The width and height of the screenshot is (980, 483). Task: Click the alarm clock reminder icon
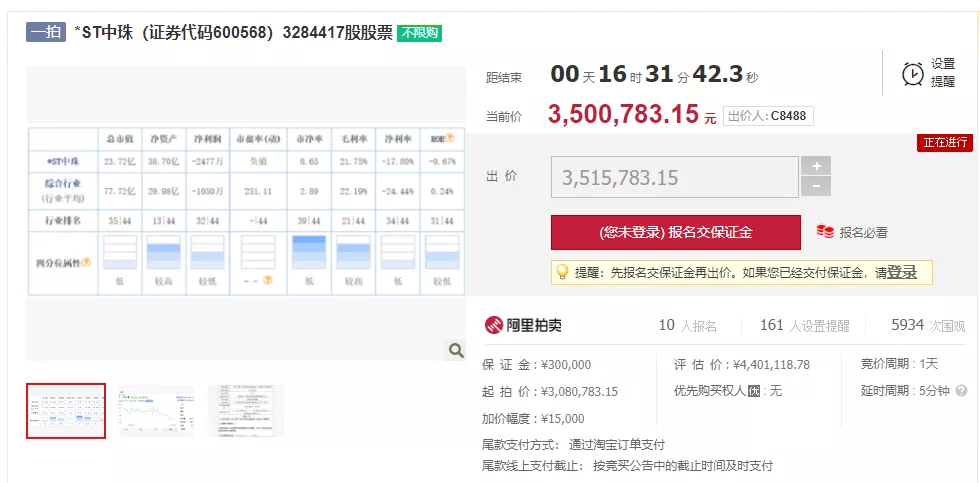click(912, 73)
